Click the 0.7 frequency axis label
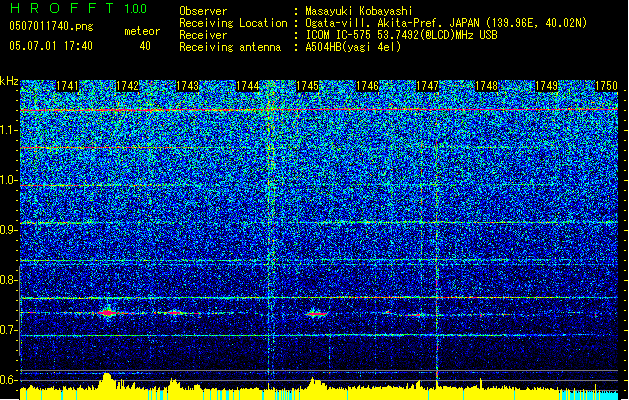This screenshot has width=629, height=400. click(9, 330)
